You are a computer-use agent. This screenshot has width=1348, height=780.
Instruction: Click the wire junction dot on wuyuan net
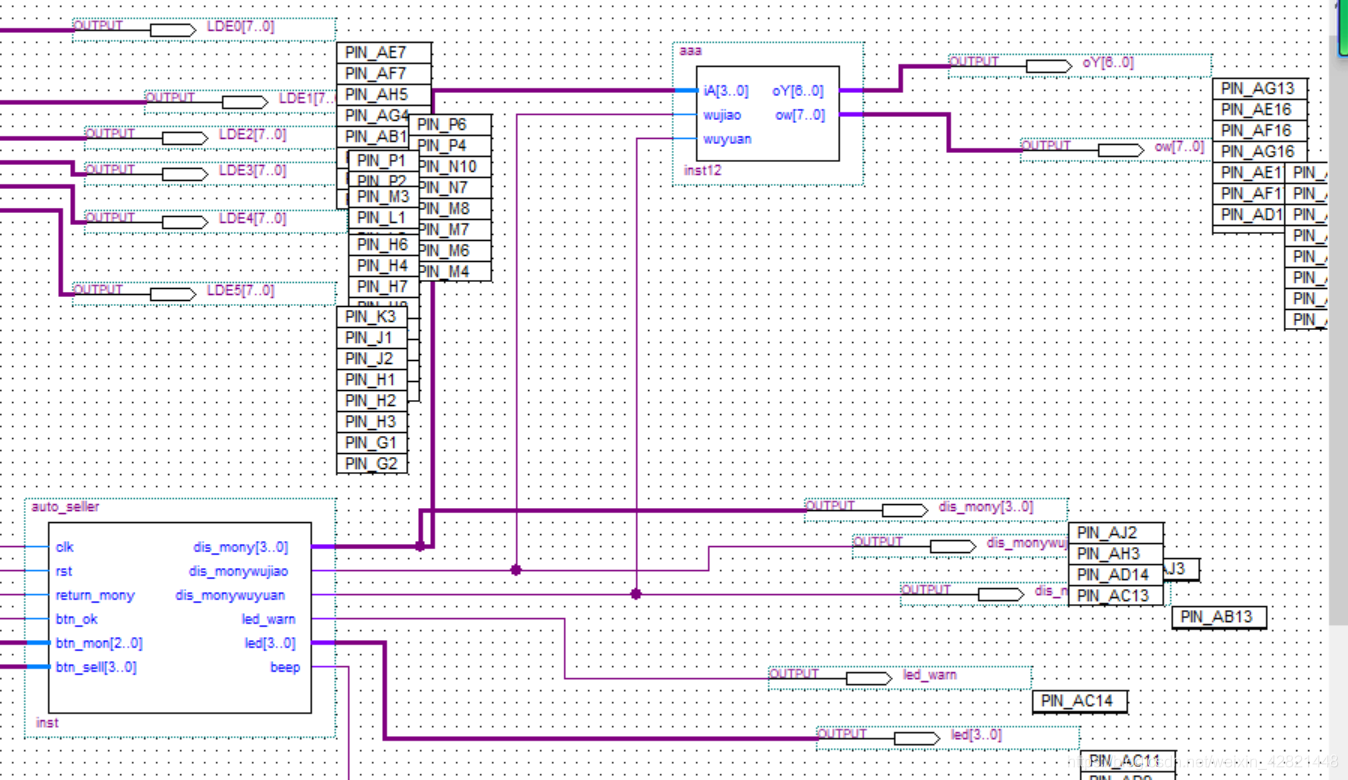click(x=636, y=594)
